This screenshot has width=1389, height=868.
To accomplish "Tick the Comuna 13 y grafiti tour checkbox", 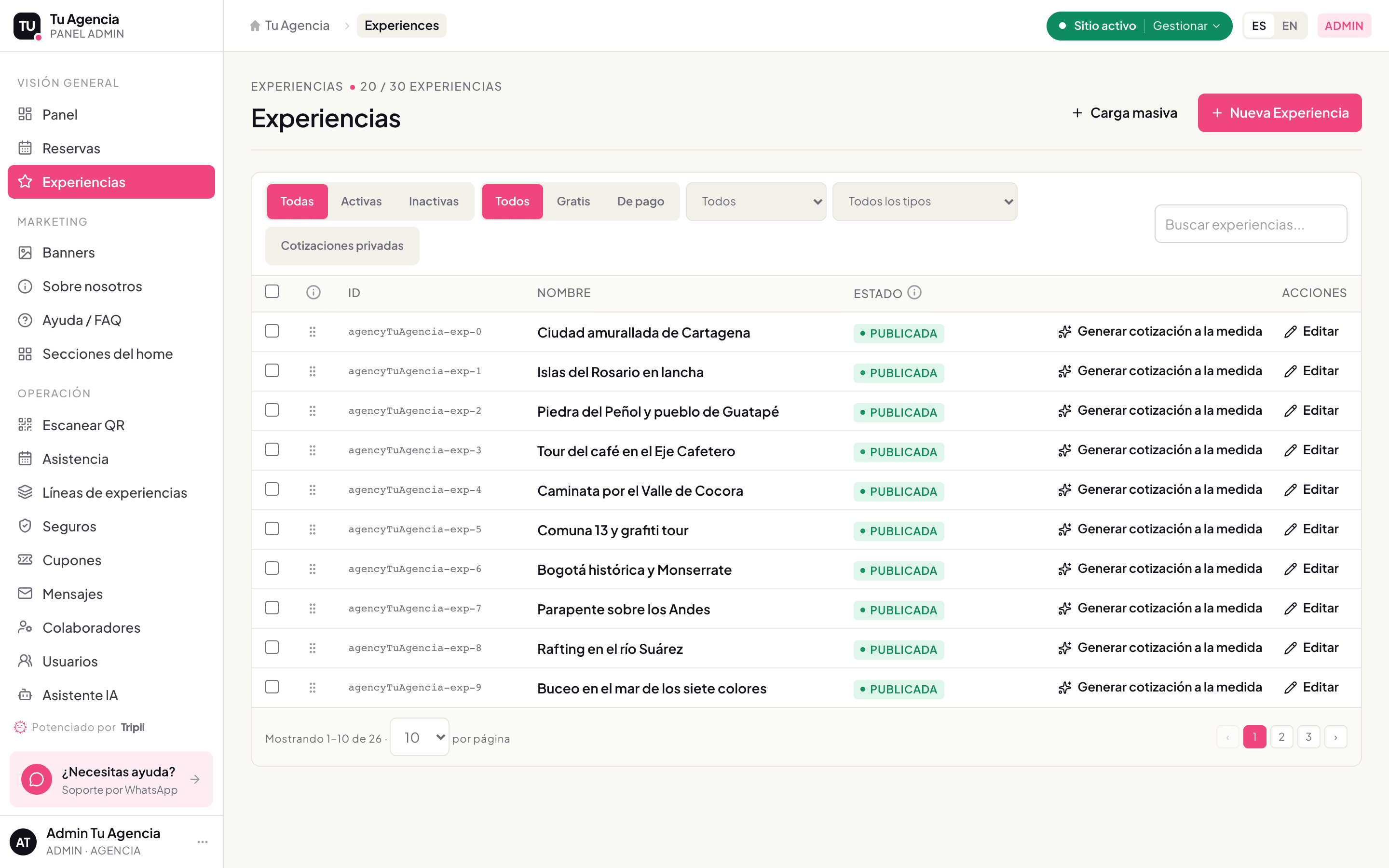I will pyautogui.click(x=272, y=529).
